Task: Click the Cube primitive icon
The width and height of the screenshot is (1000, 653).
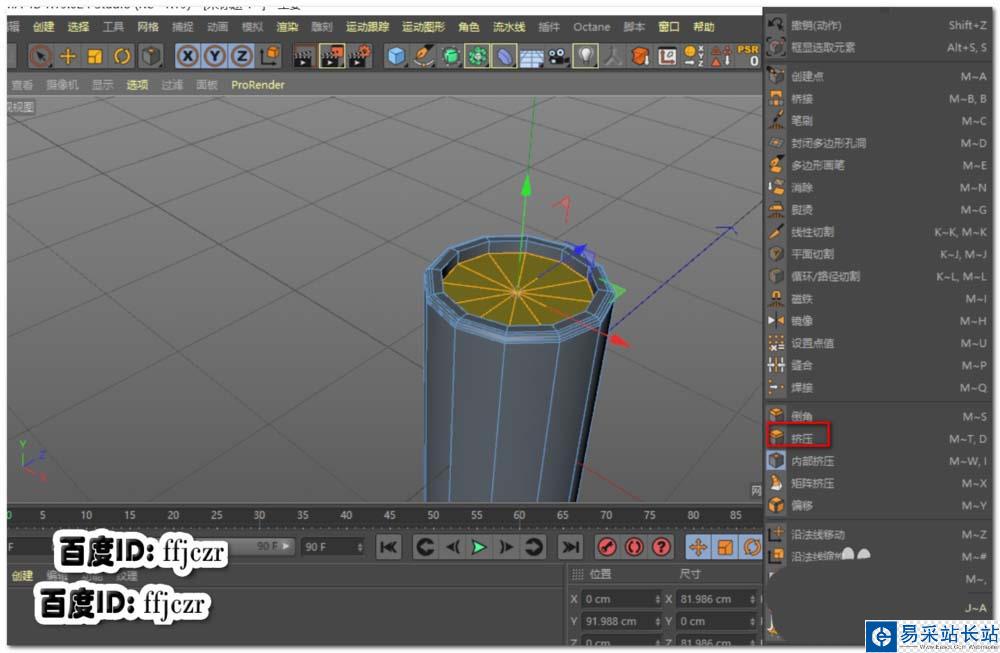Action: click(397, 57)
